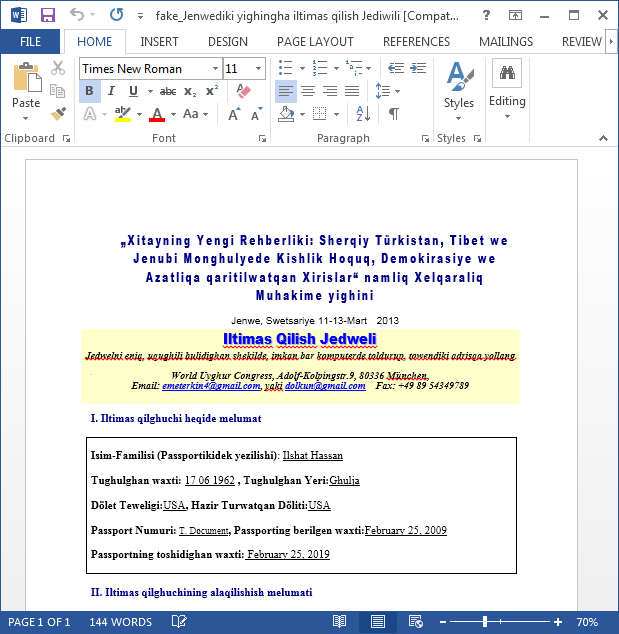Toggle Bold formatting
619x634 pixels.
coord(90,91)
